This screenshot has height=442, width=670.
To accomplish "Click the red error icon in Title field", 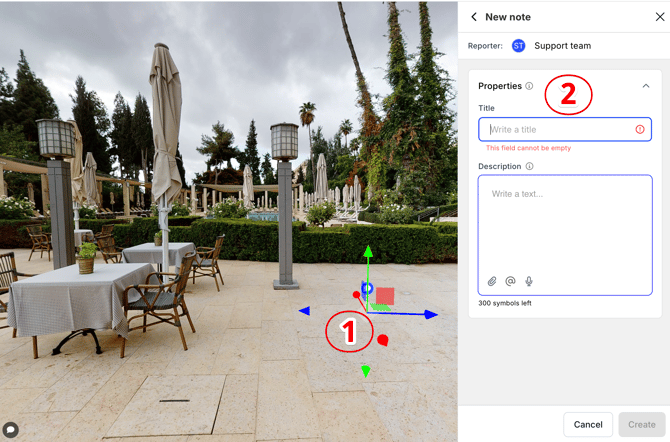I will click(640, 130).
